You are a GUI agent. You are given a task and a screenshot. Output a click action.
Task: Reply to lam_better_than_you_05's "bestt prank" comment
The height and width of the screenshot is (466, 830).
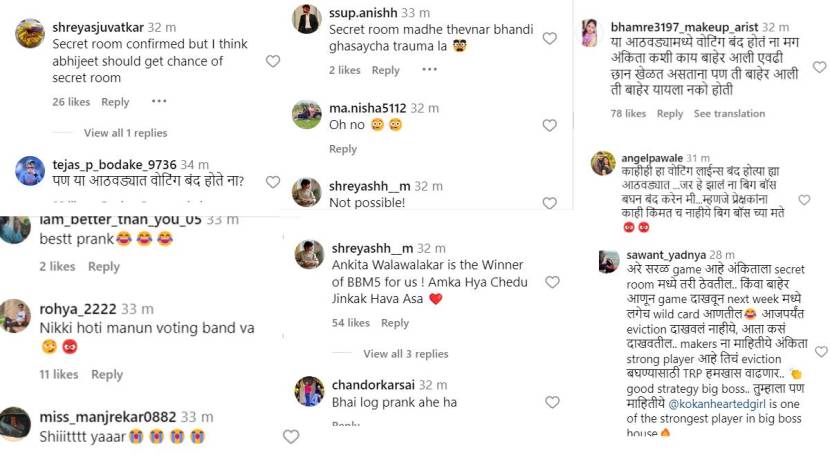pos(104,267)
